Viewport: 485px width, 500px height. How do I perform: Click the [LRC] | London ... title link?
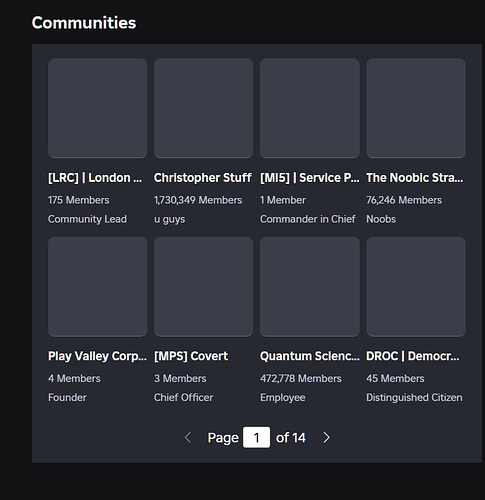pyautogui.click(x=95, y=178)
